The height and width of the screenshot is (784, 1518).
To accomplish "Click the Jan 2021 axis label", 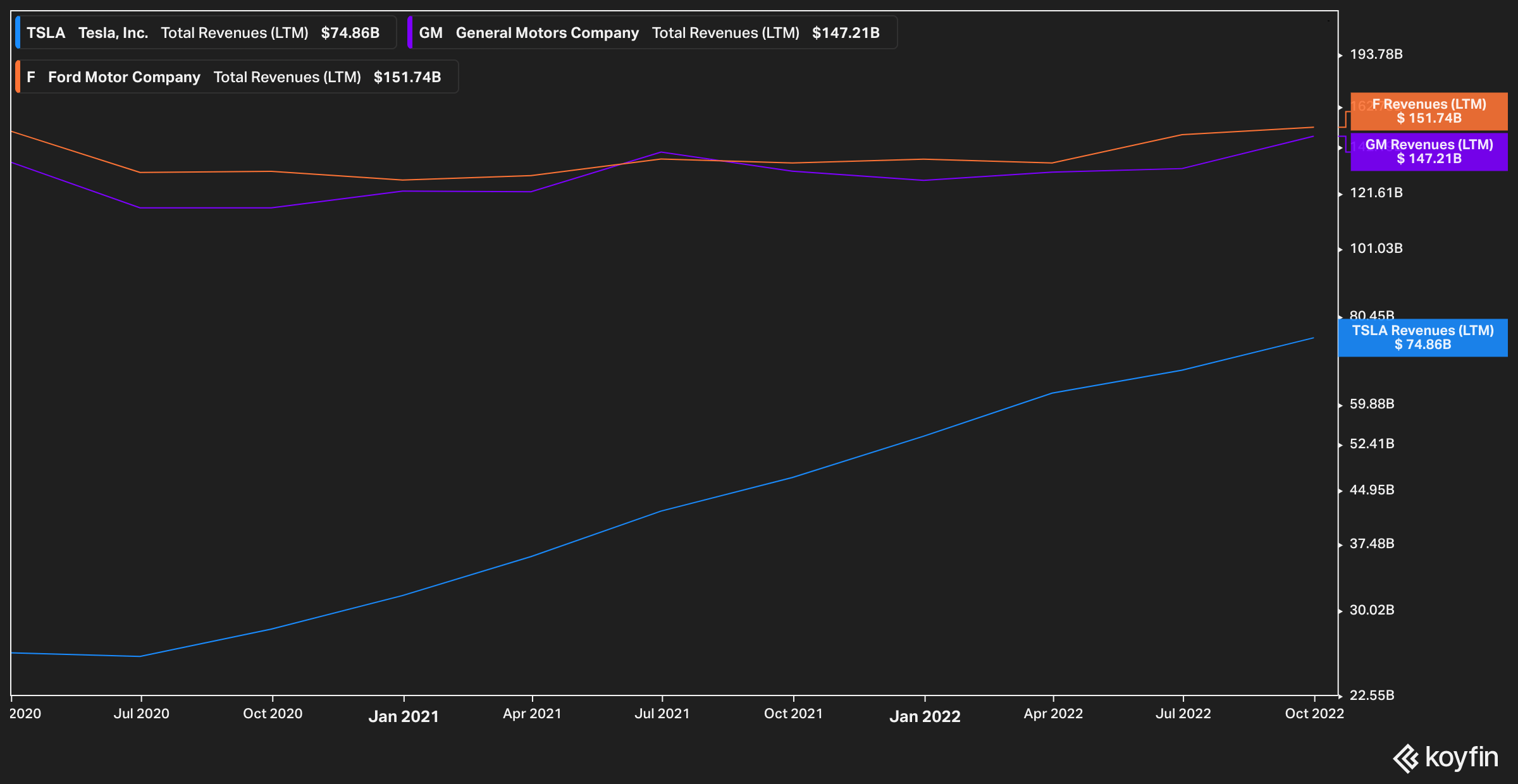I will coord(404,716).
